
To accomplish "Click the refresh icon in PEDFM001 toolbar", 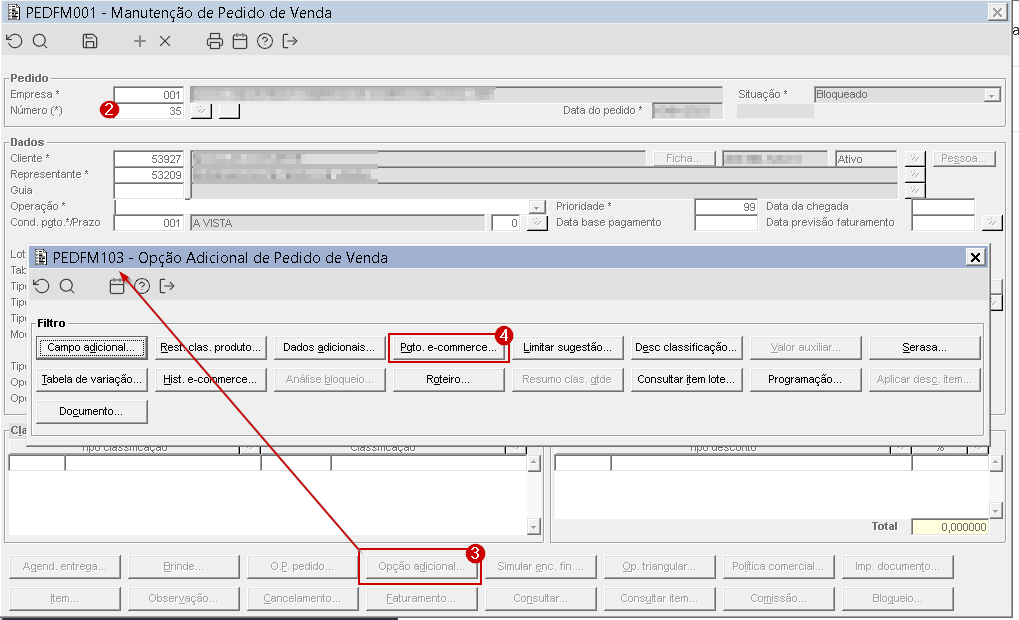I will 14,42.
